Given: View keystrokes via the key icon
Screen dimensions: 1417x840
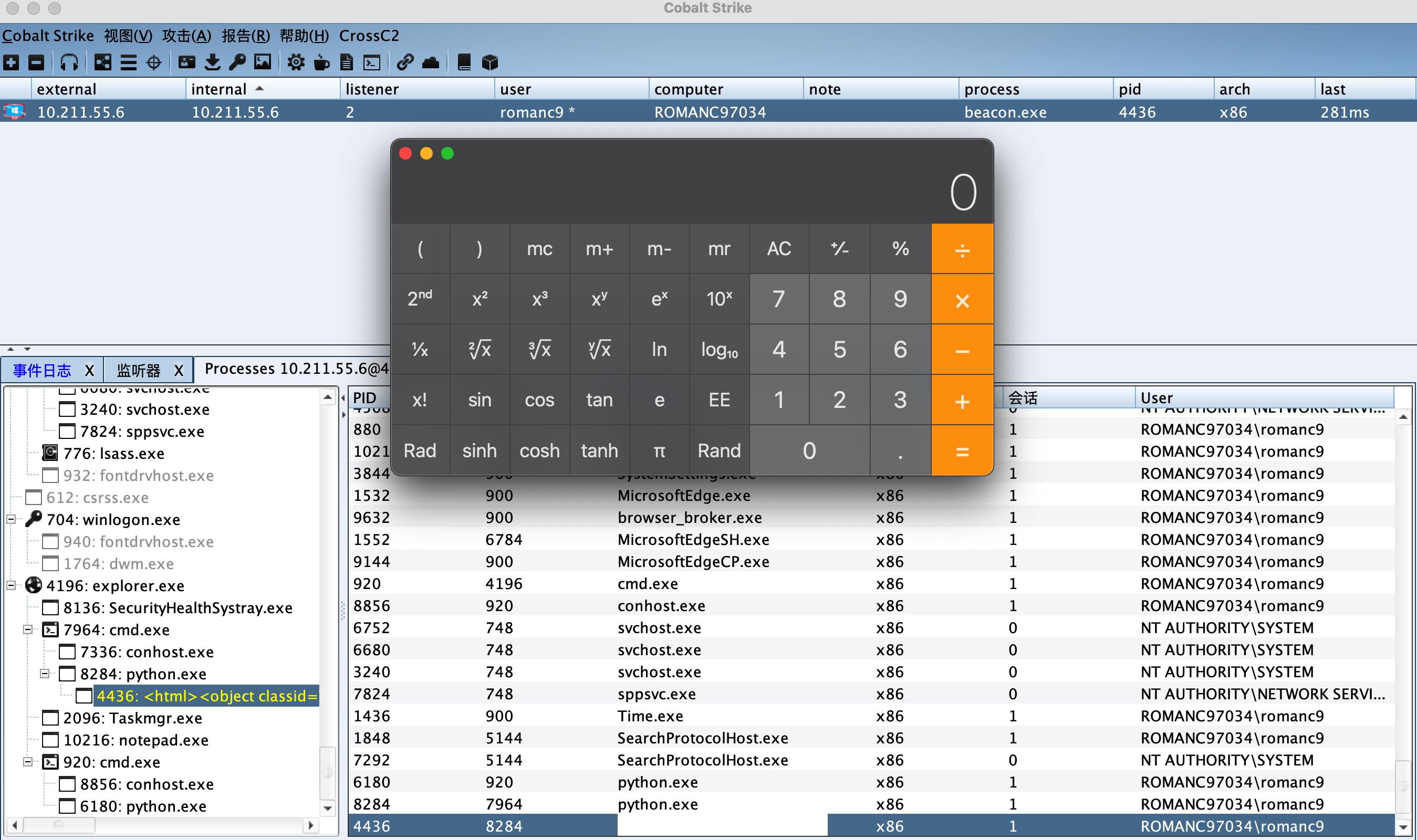Looking at the screenshot, I should 237,62.
